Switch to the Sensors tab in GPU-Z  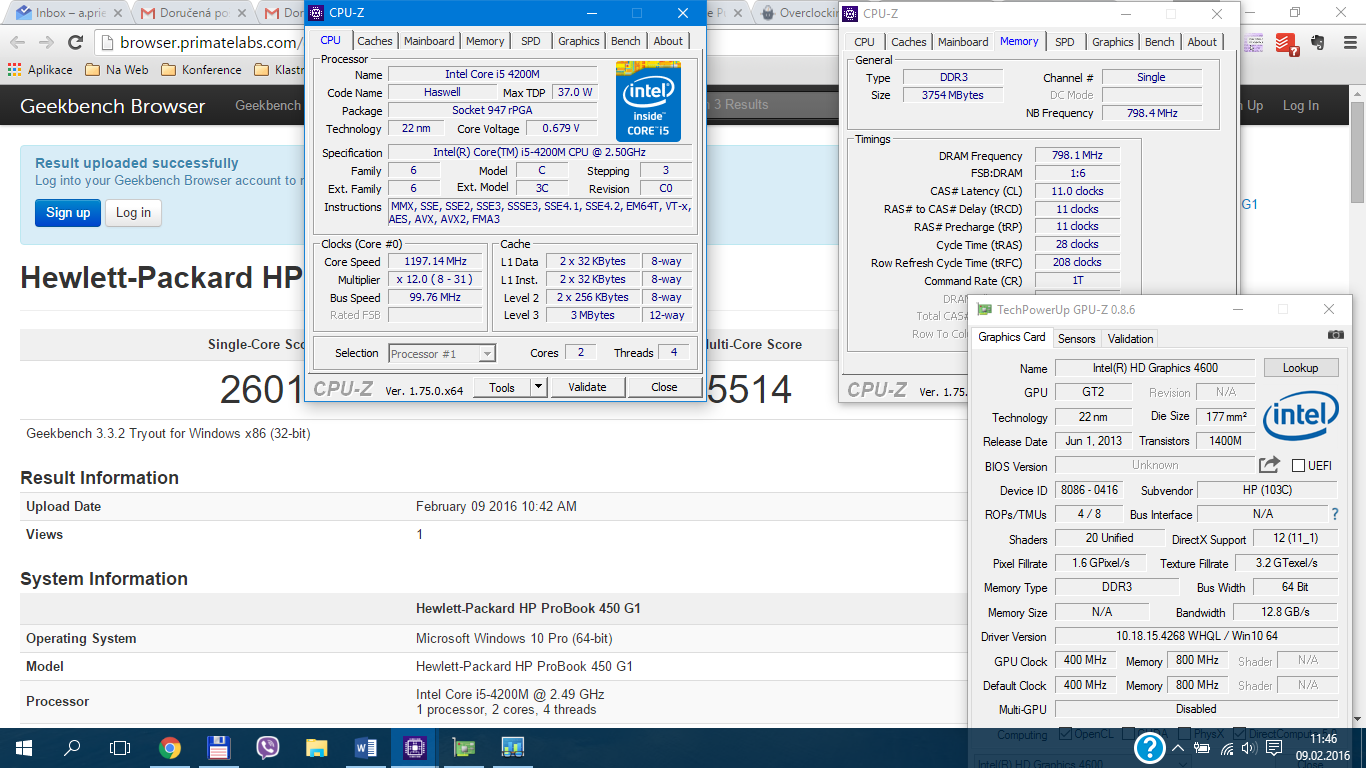click(1076, 338)
